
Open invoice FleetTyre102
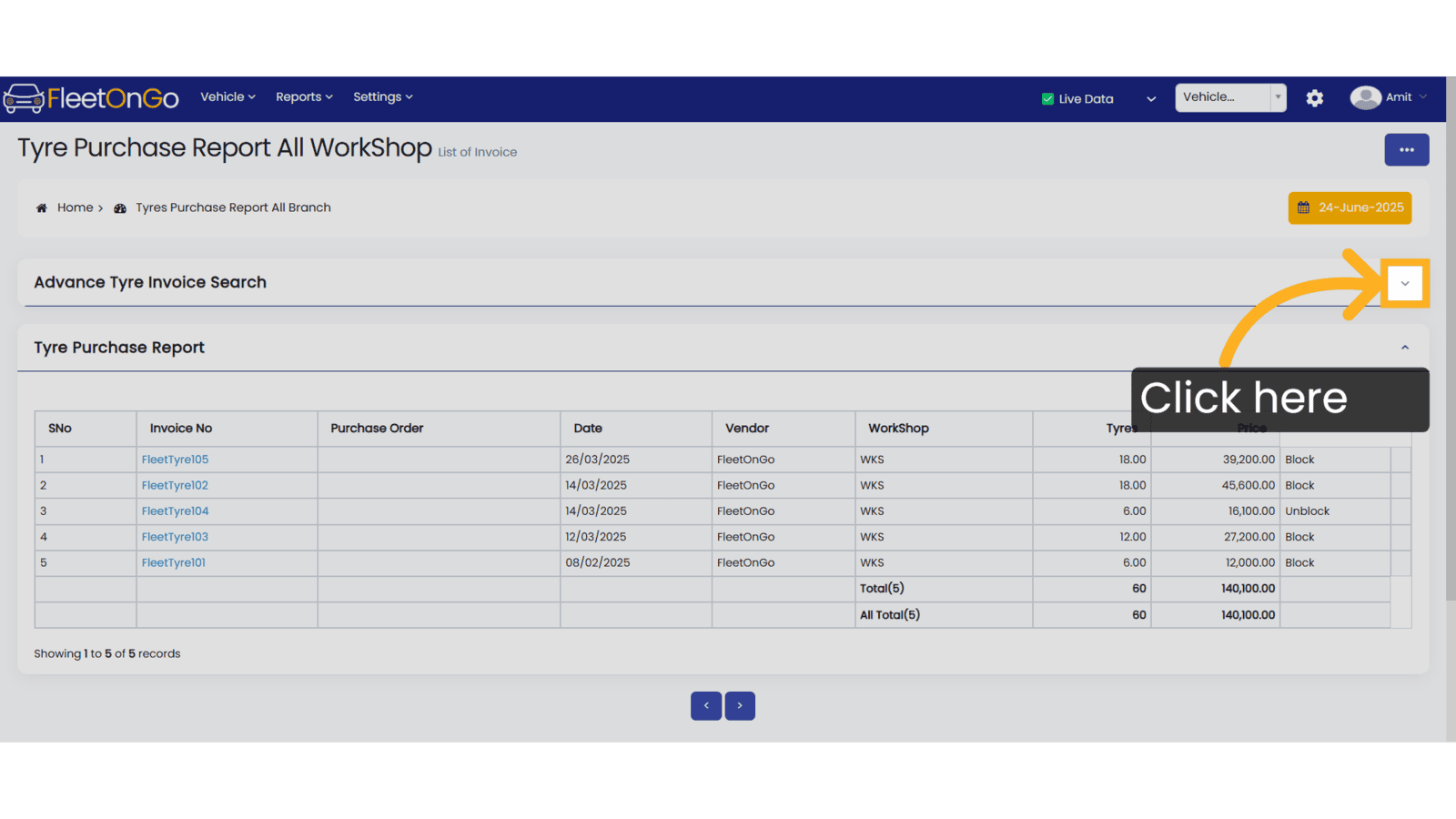click(x=175, y=485)
